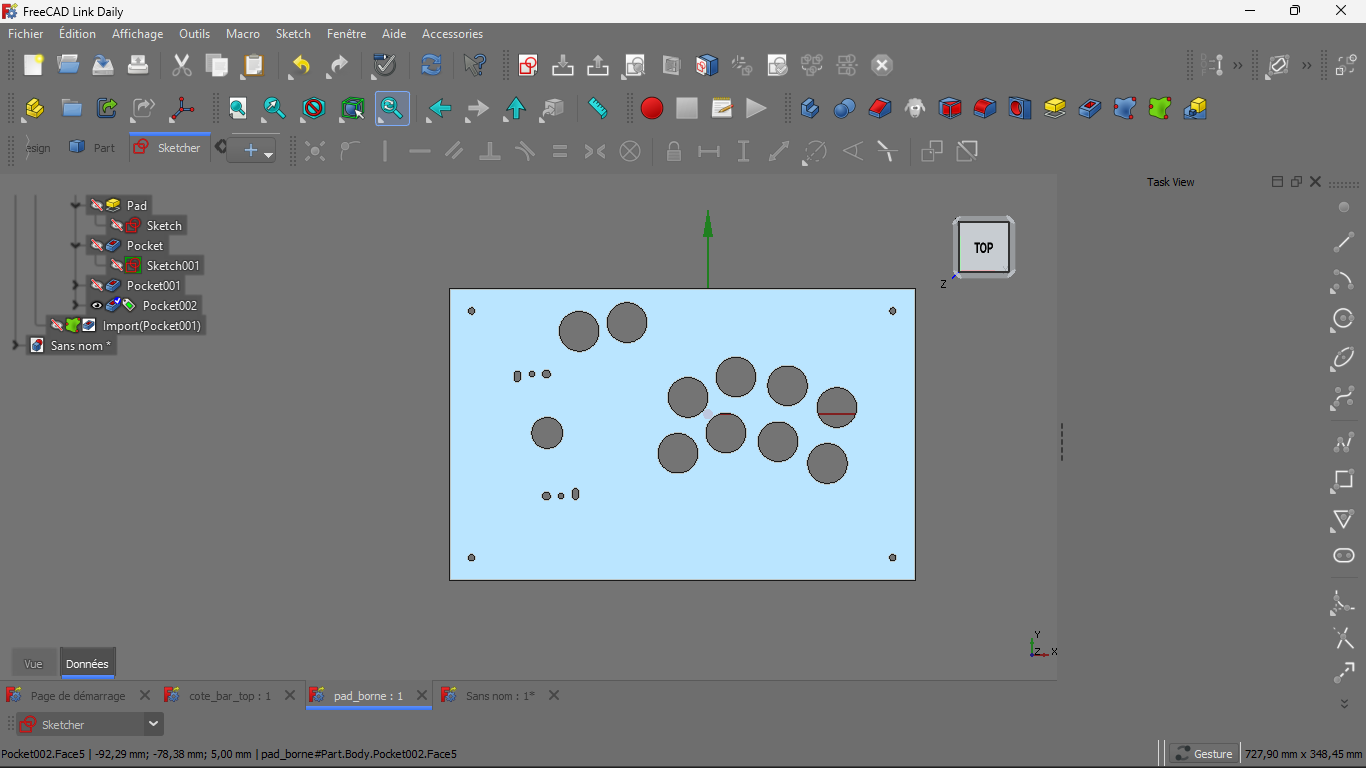The image size is (1366, 768).
Task: Click the highlighted zoom sync view icon
Action: tap(392, 108)
